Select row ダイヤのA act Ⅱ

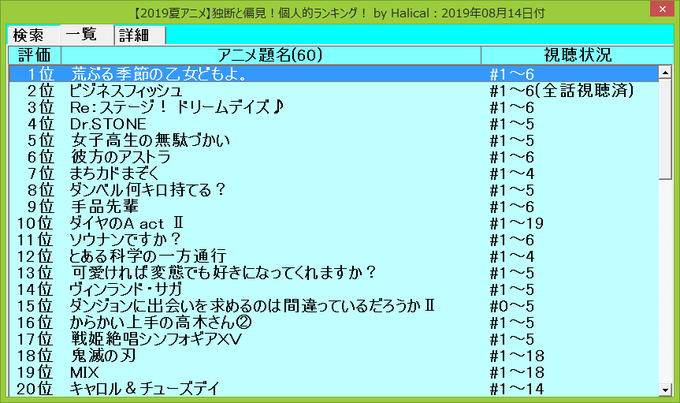tap(334, 223)
